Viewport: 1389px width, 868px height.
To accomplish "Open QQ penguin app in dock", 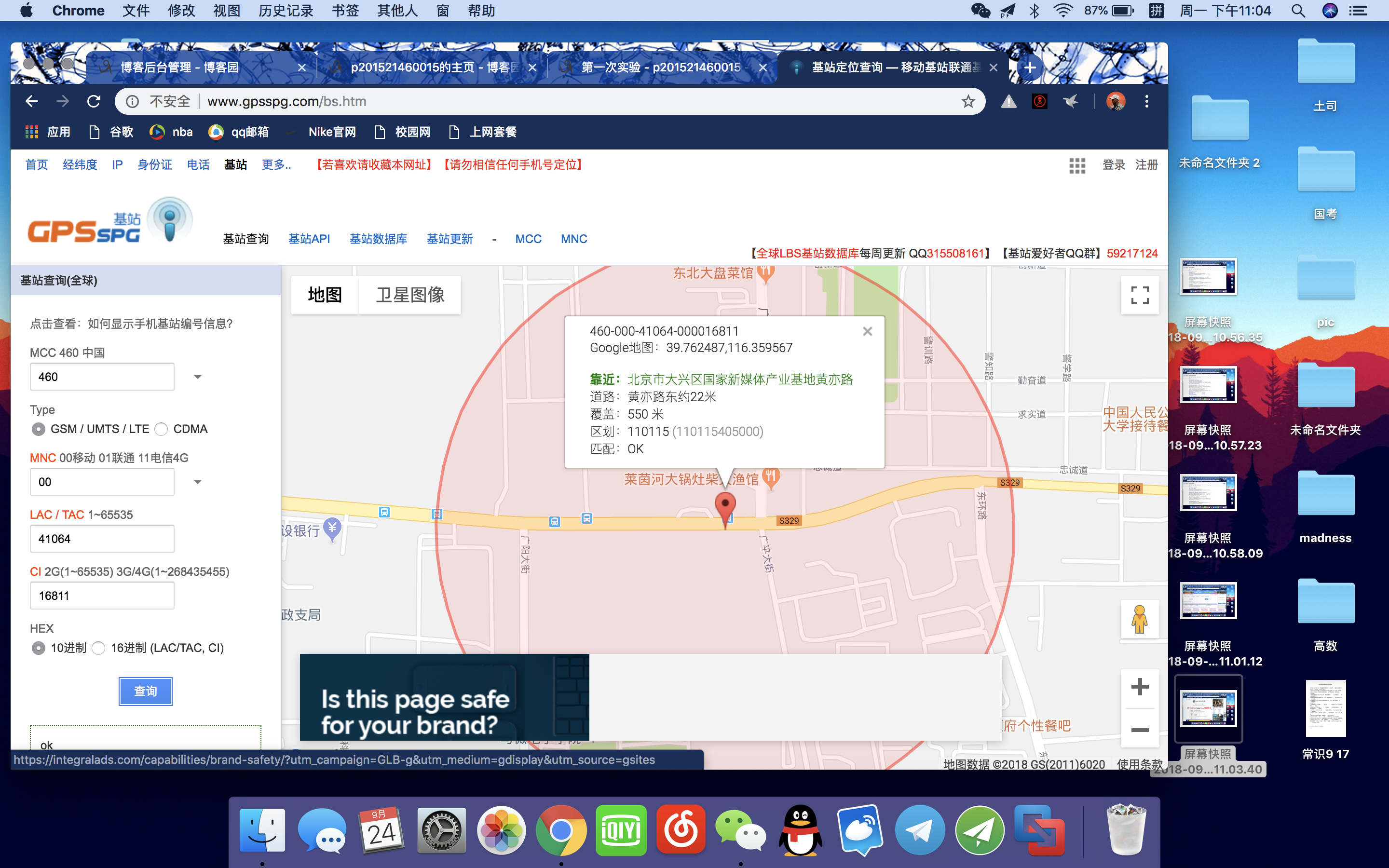I will (x=800, y=830).
